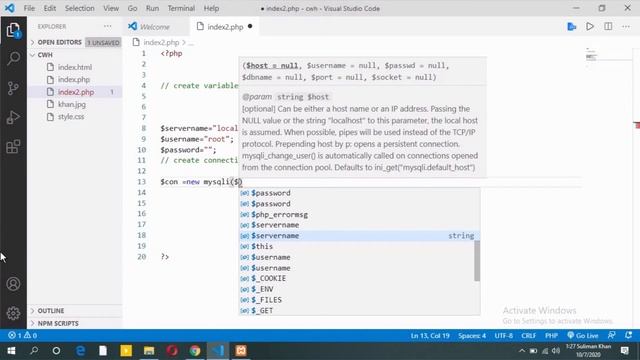Open the File menu
Image resolution: width=640 pixels, height=360 pixels.
[29, 8]
